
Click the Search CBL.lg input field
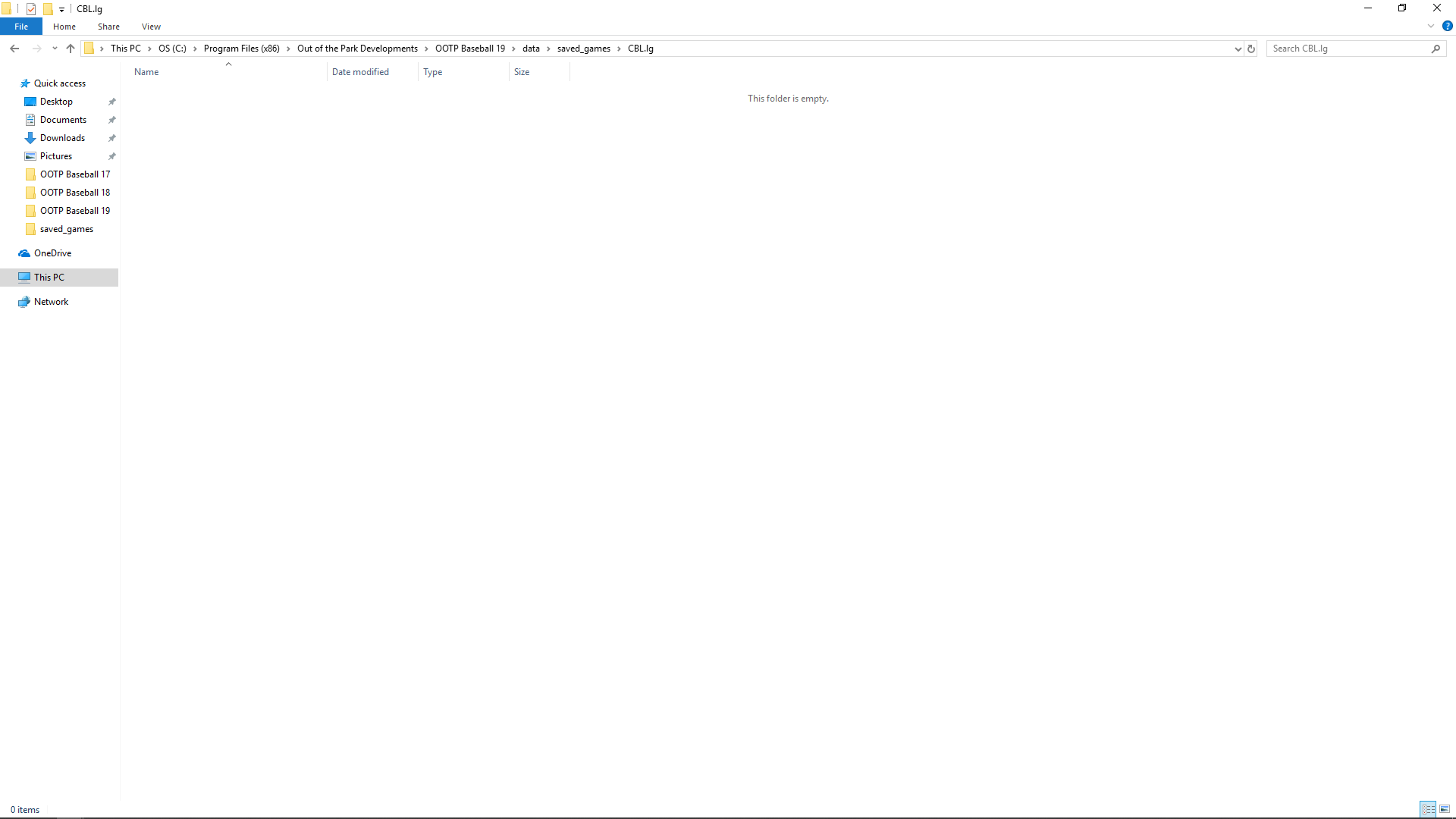pyautogui.click(x=1346, y=49)
